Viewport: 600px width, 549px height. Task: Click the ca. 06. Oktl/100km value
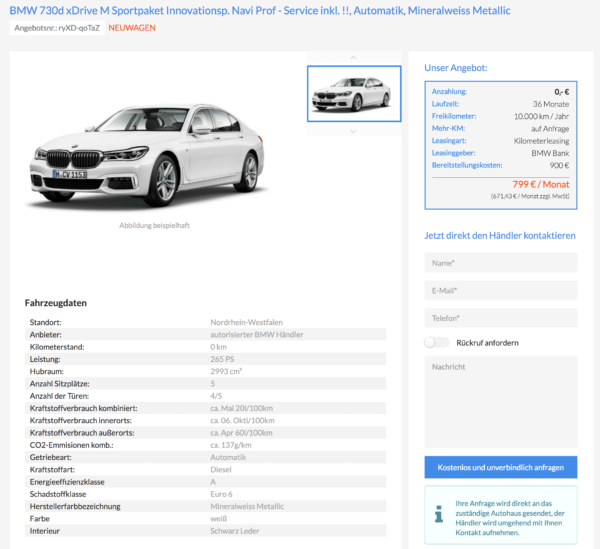242,420
